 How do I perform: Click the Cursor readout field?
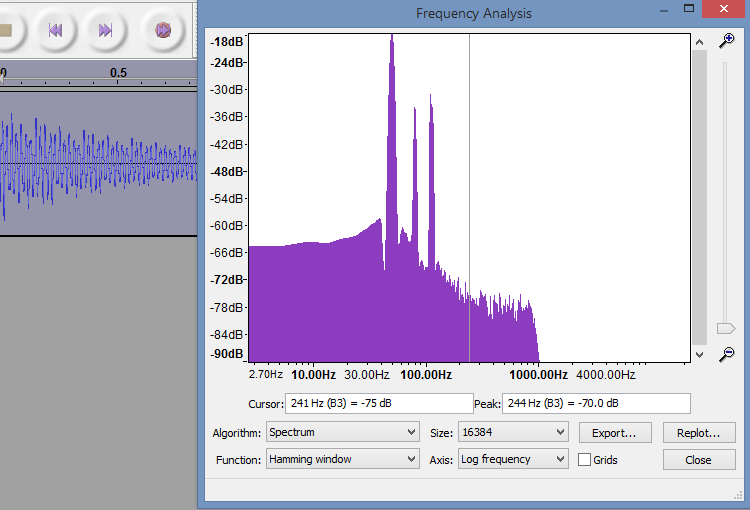click(379, 403)
